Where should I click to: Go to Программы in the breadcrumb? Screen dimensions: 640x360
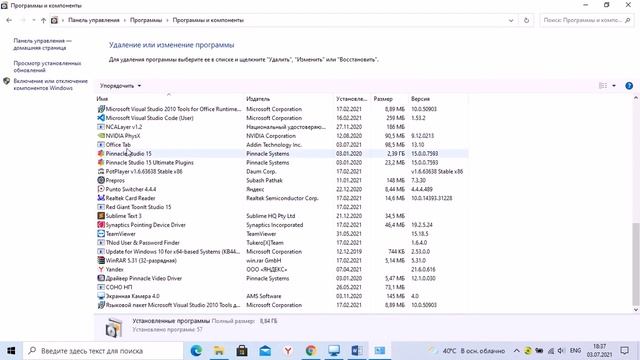coord(146,20)
